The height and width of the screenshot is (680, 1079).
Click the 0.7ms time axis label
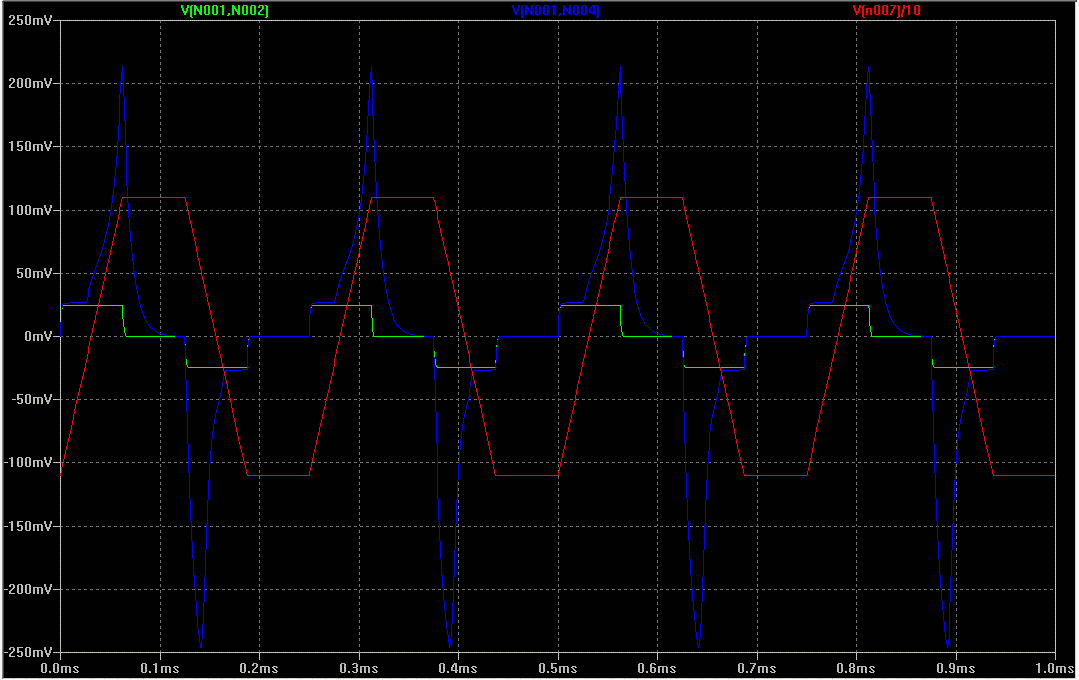(x=756, y=667)
